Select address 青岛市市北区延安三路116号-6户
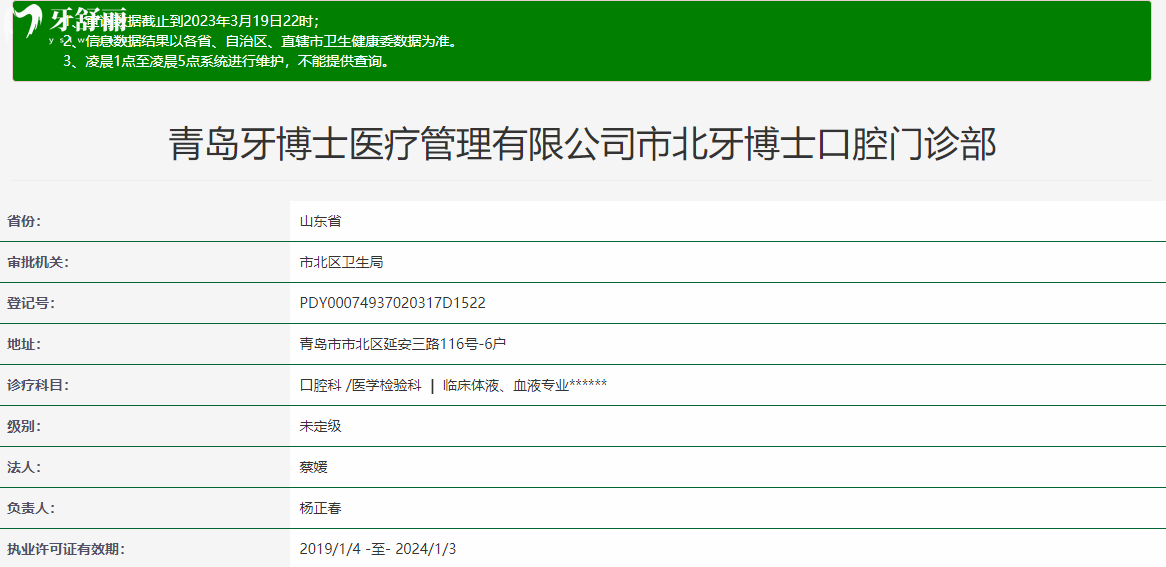Viewport: 1166px width, 567px height. (403, 344)
